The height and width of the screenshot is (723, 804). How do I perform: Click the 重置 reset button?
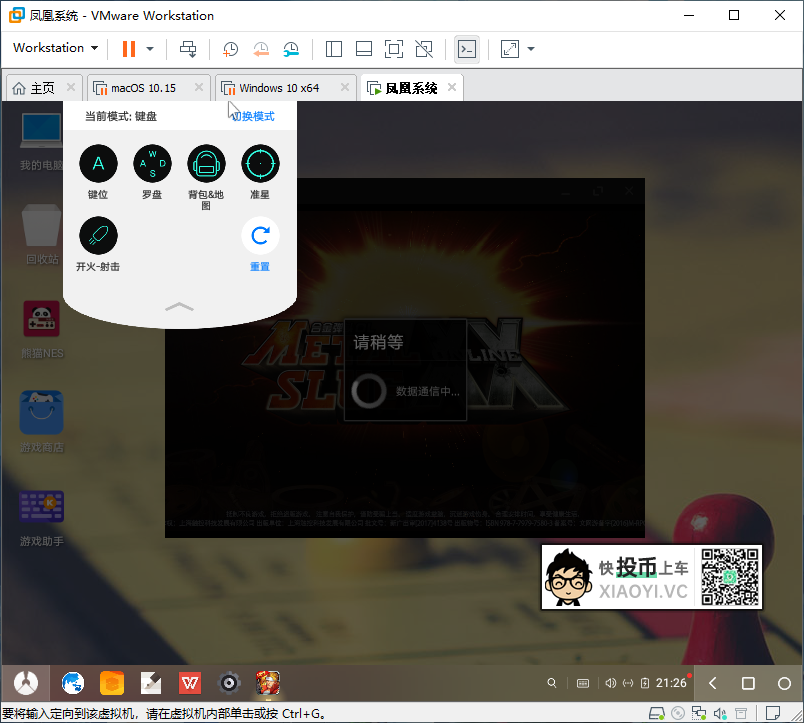tap(260, 236)
